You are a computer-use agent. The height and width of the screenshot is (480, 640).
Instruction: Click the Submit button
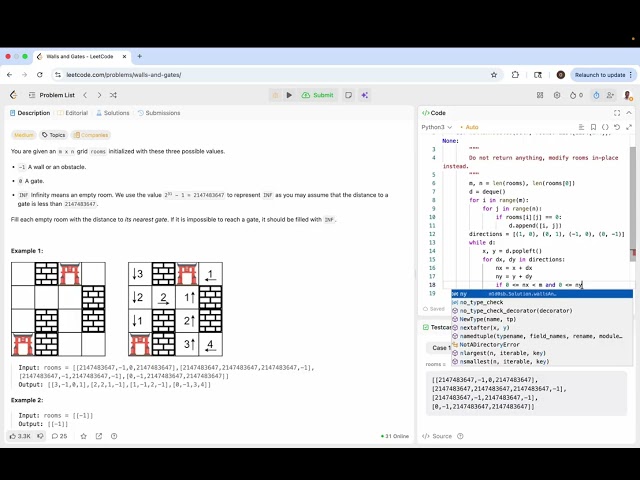pyautogui.click(x=318, y=95)
